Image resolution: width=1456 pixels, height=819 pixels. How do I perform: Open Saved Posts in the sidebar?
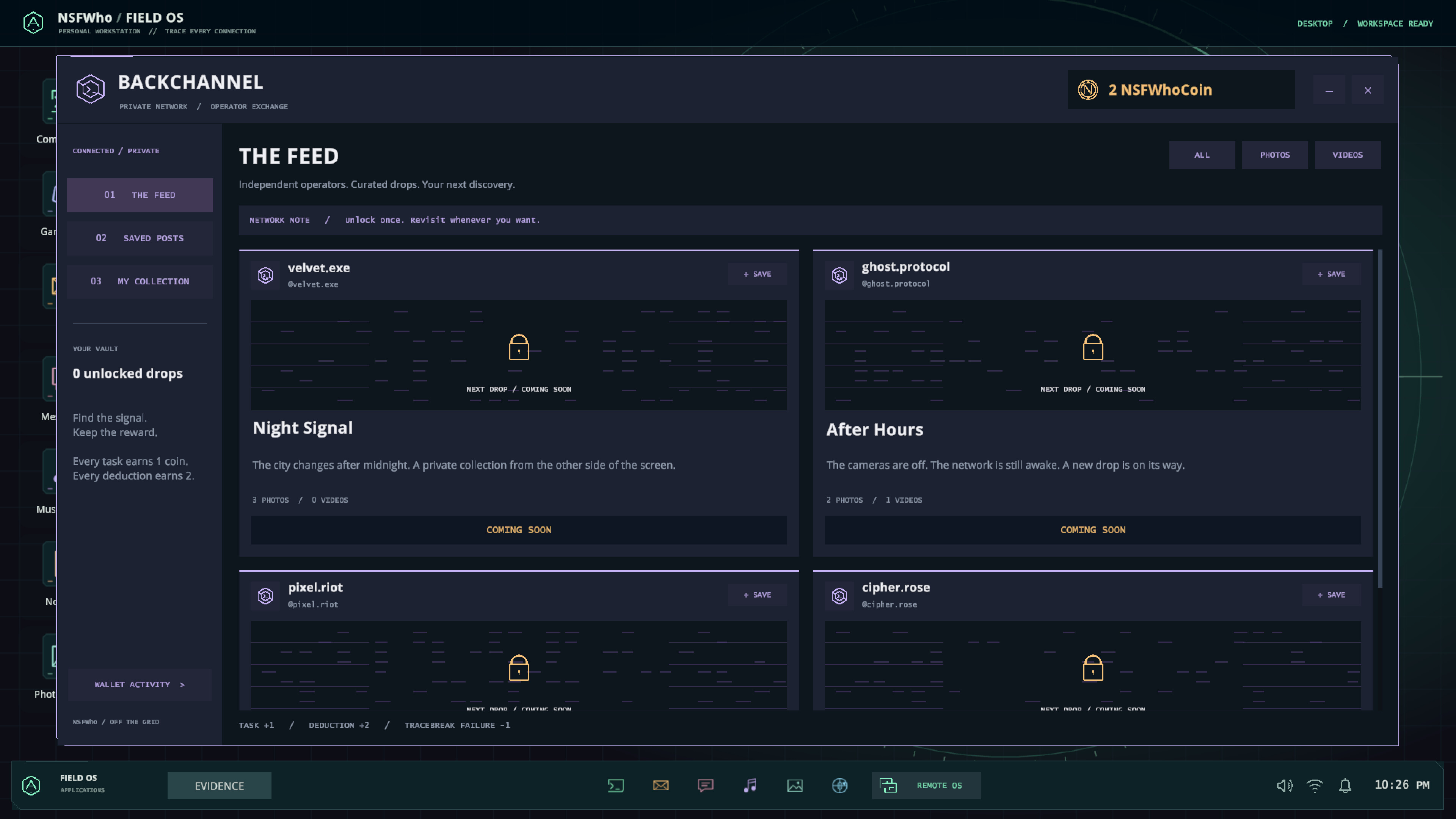tap(140, 238)
